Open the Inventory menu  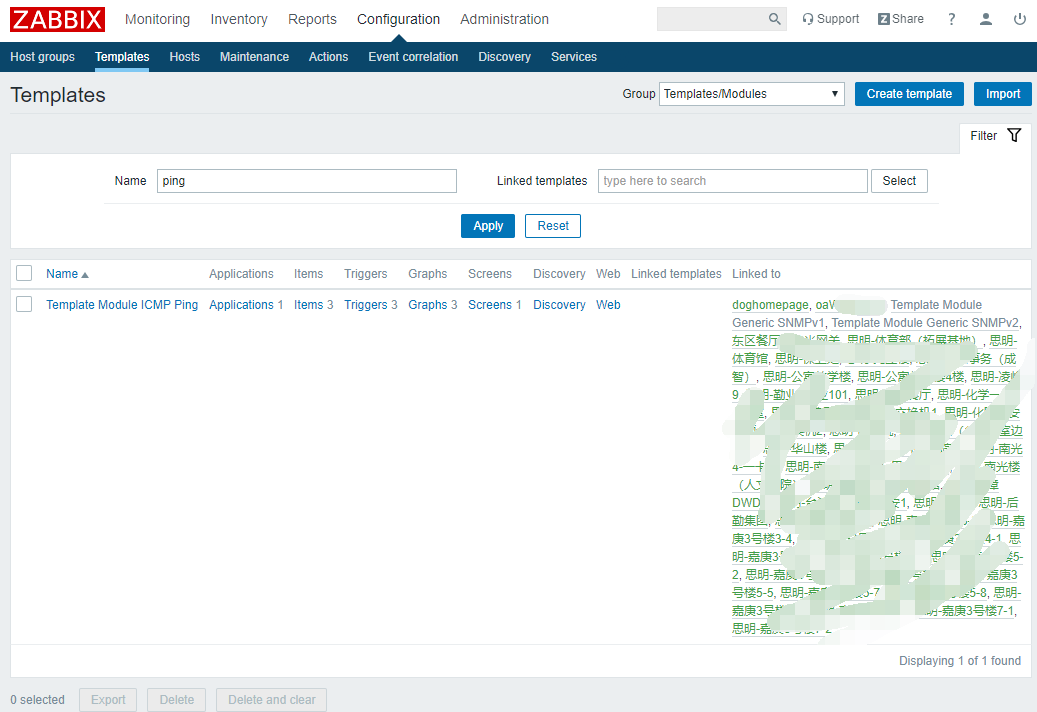pos(239,19)
